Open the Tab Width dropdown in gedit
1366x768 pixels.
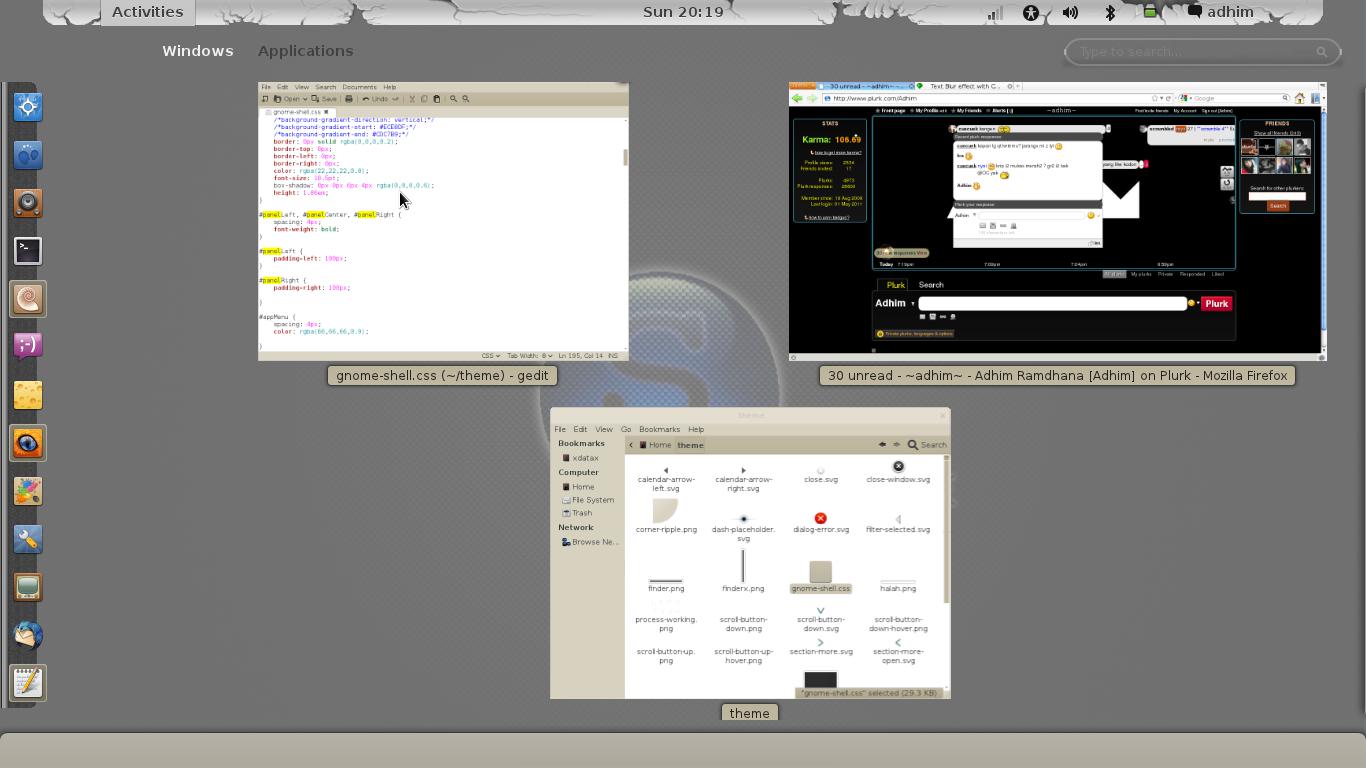[530, 355]
